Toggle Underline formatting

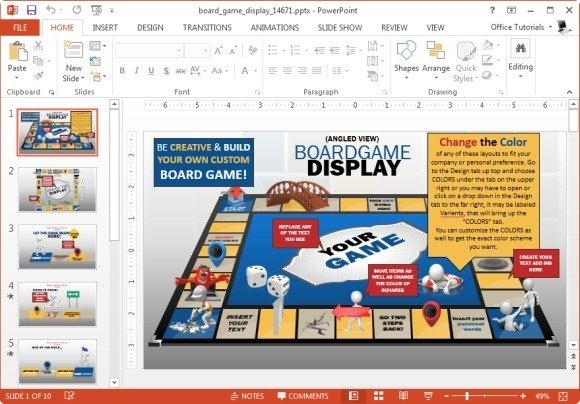click(x=151, y=71)
